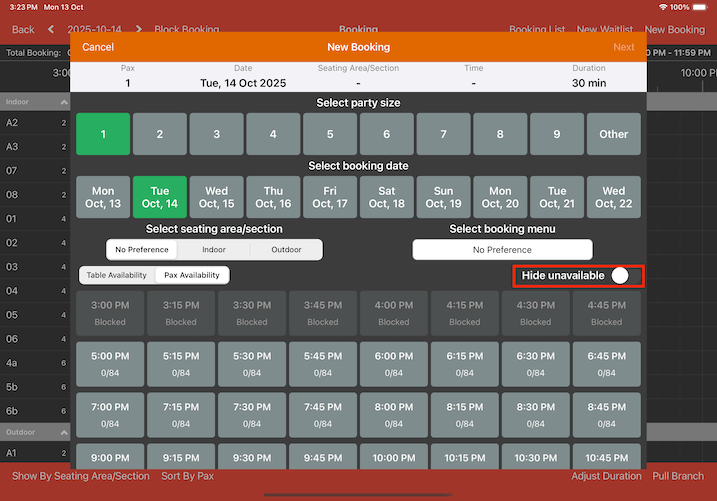This screenshot has width=717, height=501.
Task: Open Adjust Duration in bottom bar
Action: click(606, 476)
